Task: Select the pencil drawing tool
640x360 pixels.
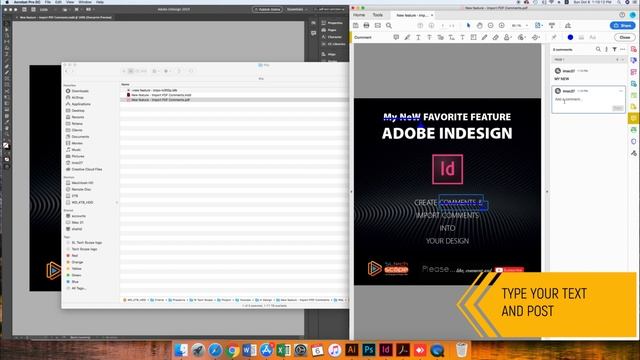Action: point(484,37)
